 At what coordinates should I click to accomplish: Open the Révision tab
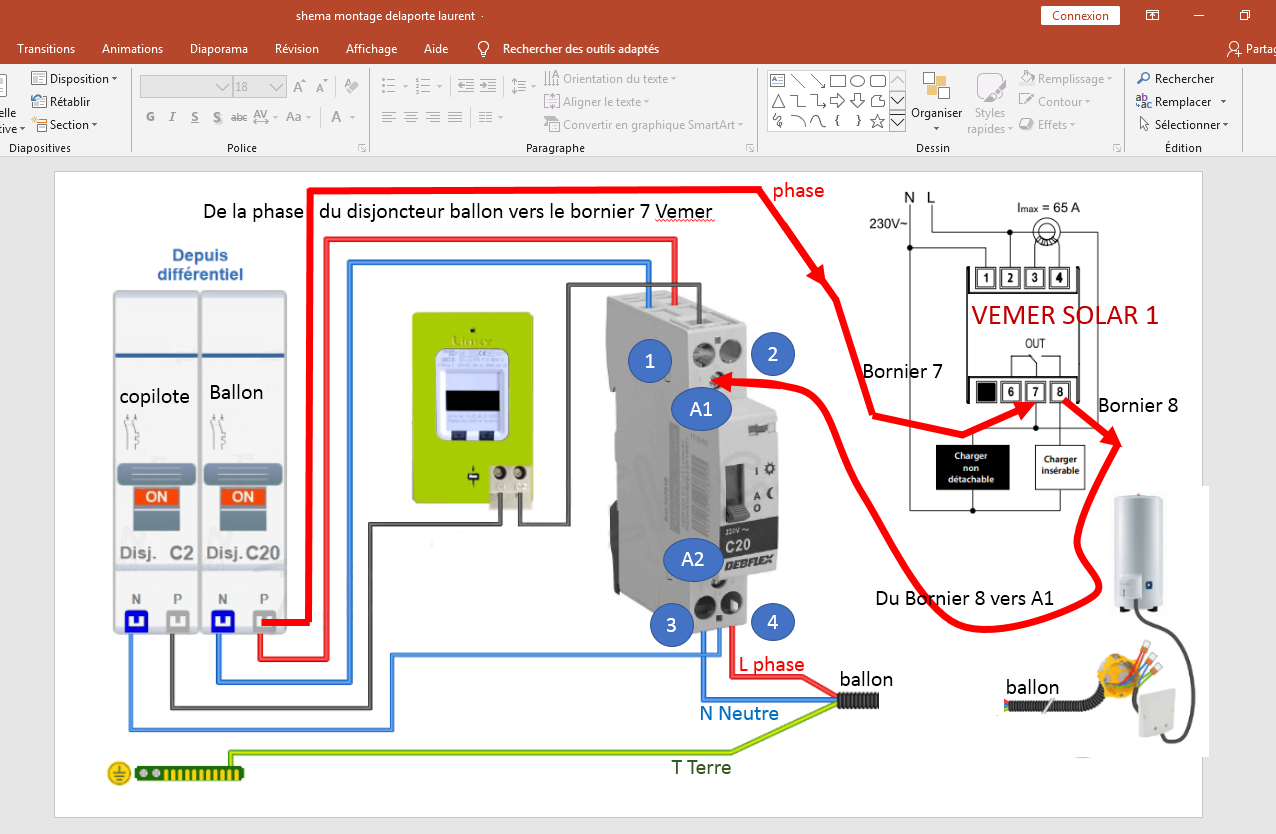point(297,49)
